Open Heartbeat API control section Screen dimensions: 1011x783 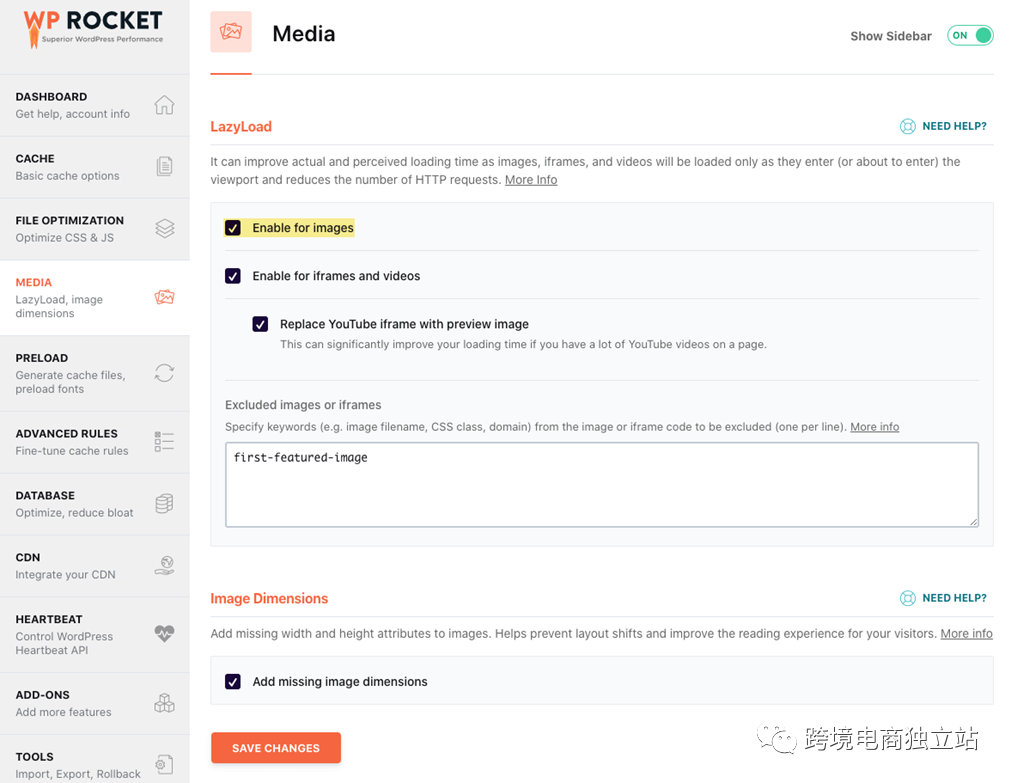click(x=95, y=635)
